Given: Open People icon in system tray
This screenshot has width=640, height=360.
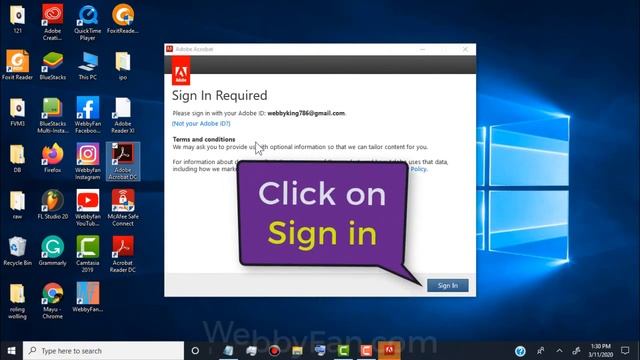Looking at the screenshot, I should (540, 351).
